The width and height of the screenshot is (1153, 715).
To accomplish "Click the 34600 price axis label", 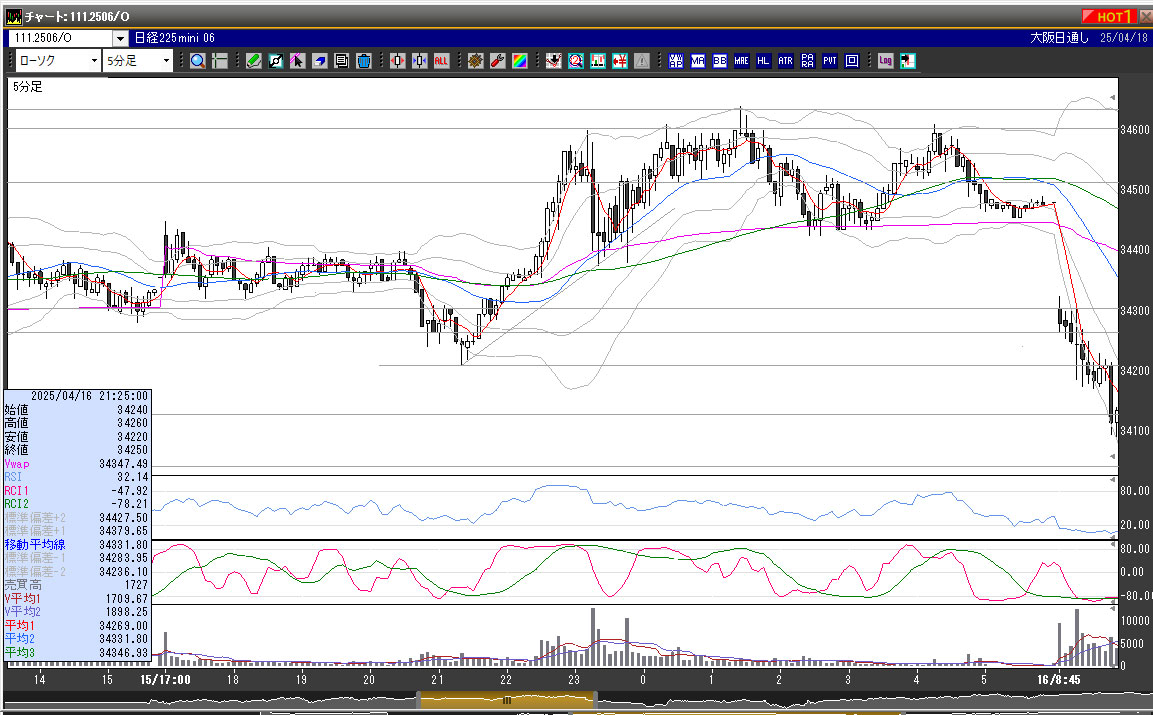I will click(1134, 129).
